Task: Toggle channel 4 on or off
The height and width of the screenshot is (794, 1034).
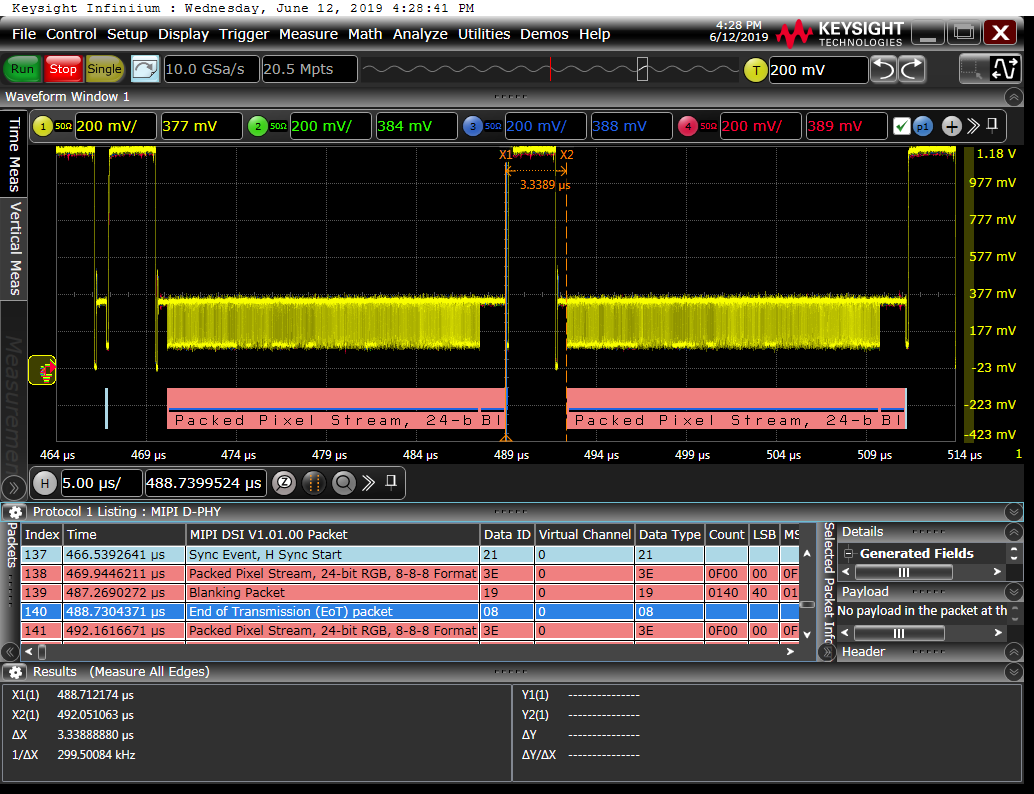Action: click(688, 126)
